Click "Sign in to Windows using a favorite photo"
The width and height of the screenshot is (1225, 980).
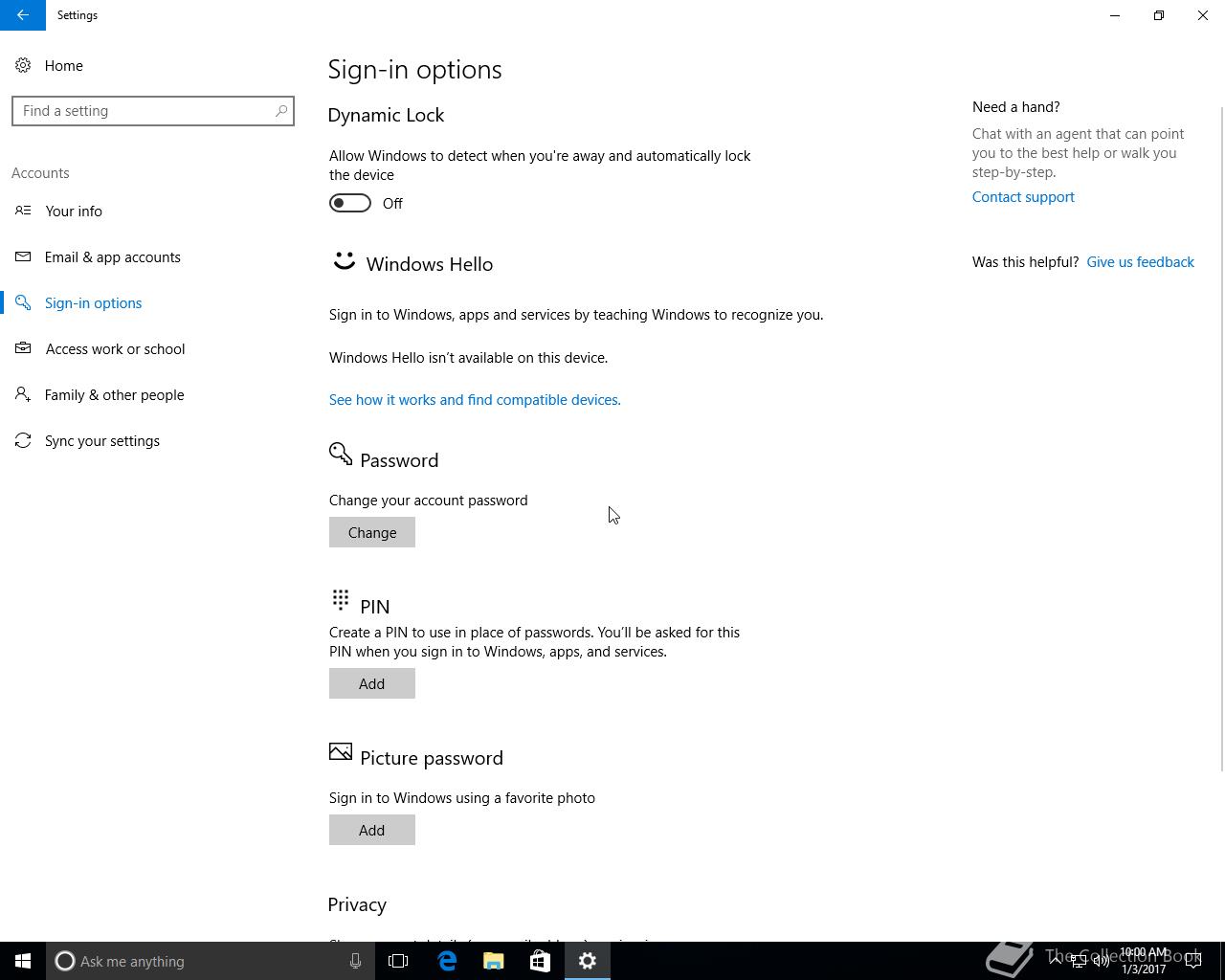[462, 798]
